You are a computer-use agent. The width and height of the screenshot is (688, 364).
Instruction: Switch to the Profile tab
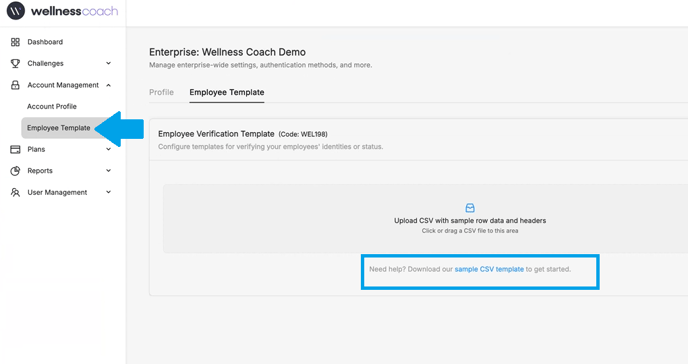(x=161, y=93)
